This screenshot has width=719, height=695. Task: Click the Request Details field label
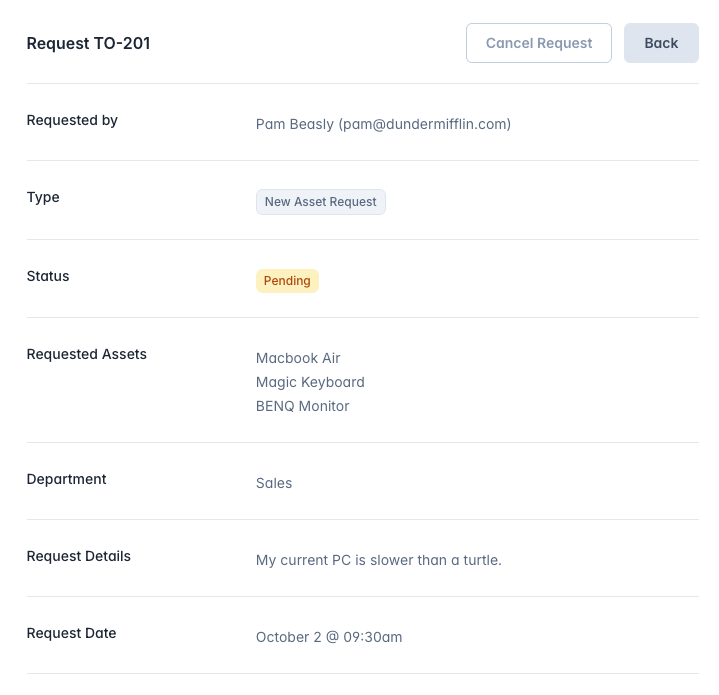click(x=78, y=556)
